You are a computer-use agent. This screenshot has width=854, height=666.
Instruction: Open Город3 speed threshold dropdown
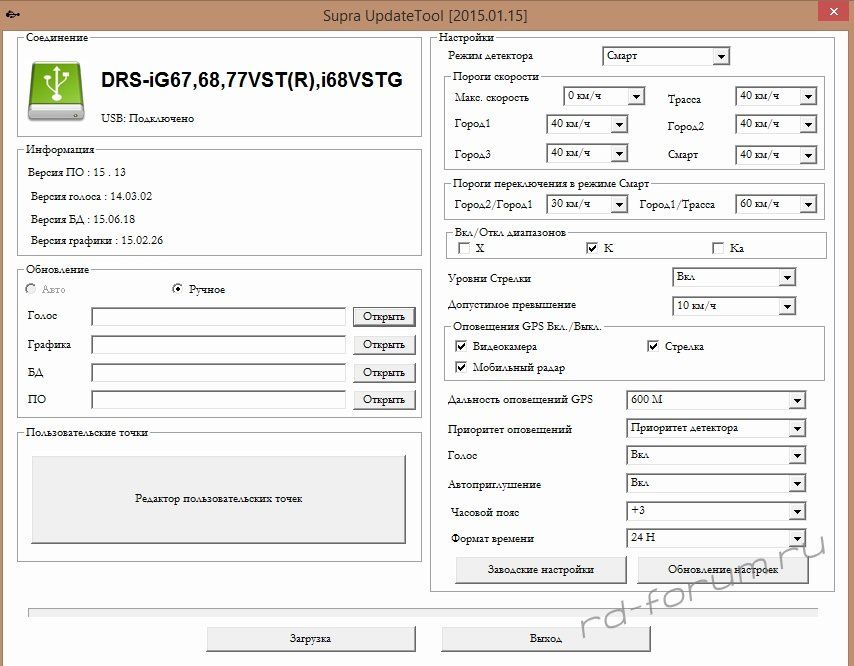pos(587,153)
